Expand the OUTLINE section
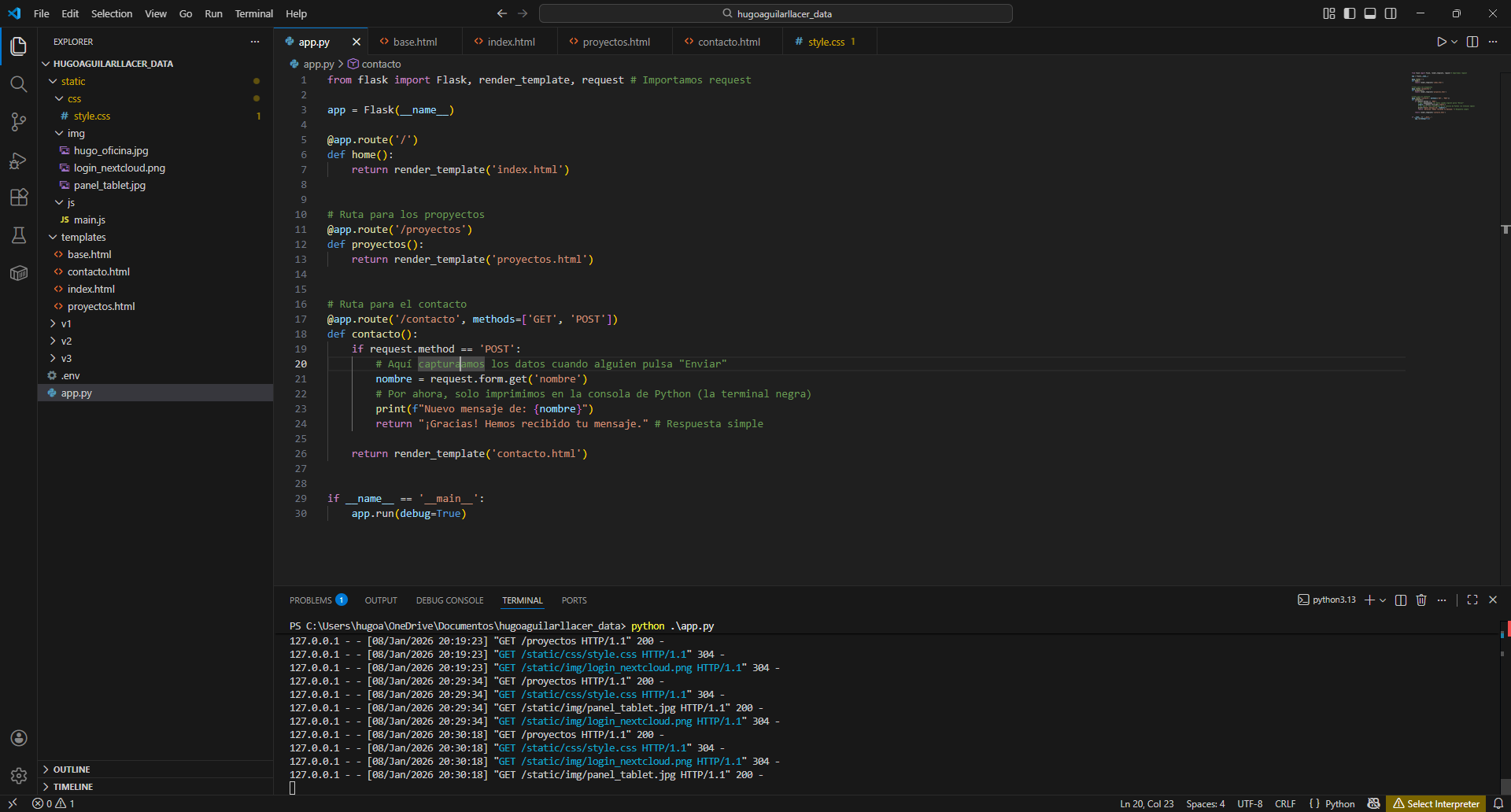Viewport: 1511px width, 812px height. coord(72,770)
